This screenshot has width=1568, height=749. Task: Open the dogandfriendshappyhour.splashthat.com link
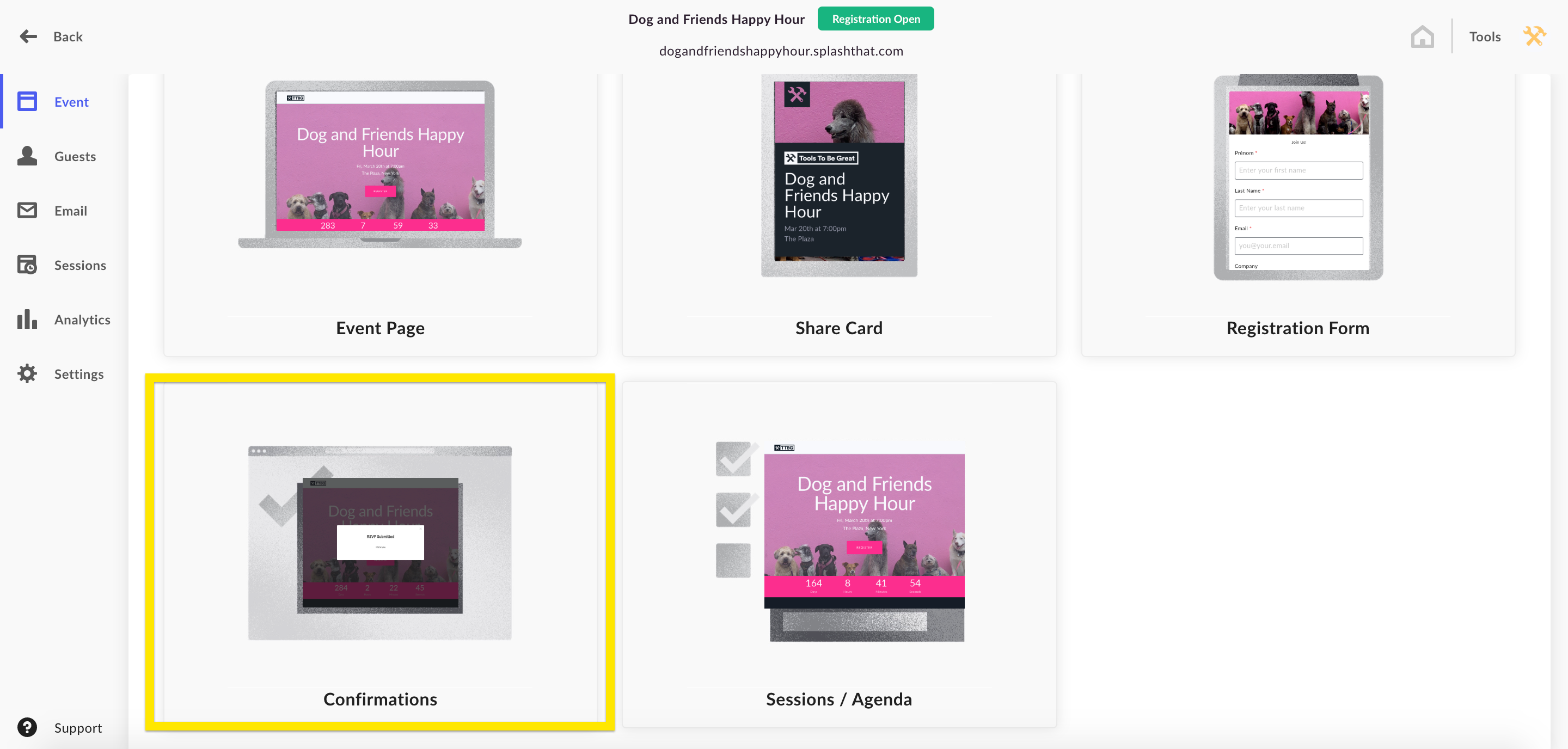781,51
